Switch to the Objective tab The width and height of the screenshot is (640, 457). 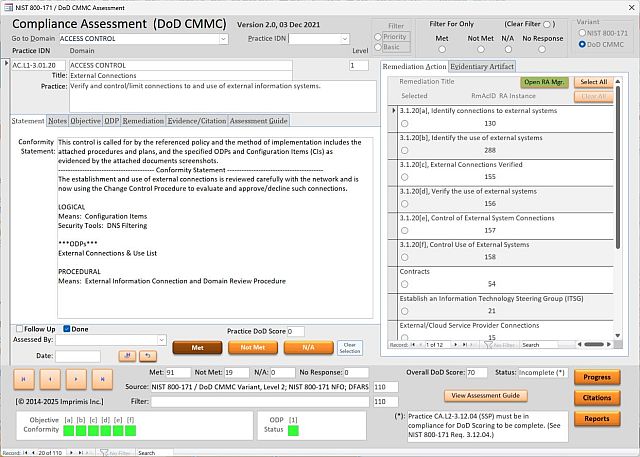[x=85, y=121]
